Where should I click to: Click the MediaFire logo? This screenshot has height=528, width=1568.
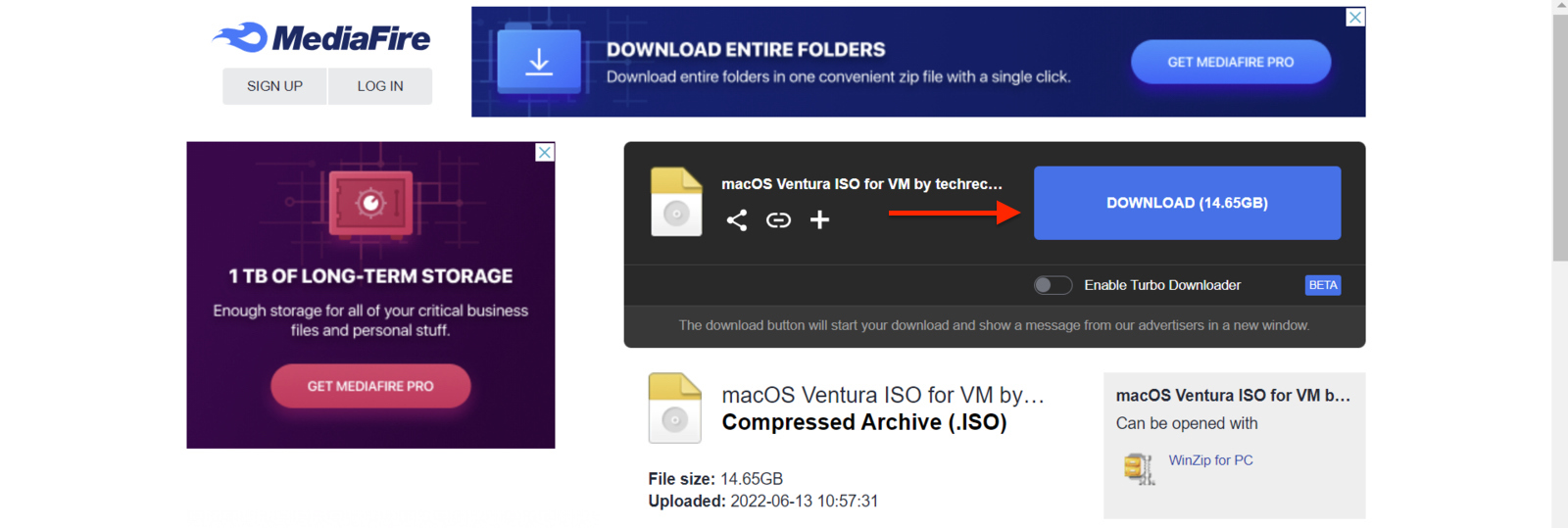tap(321, 37)
